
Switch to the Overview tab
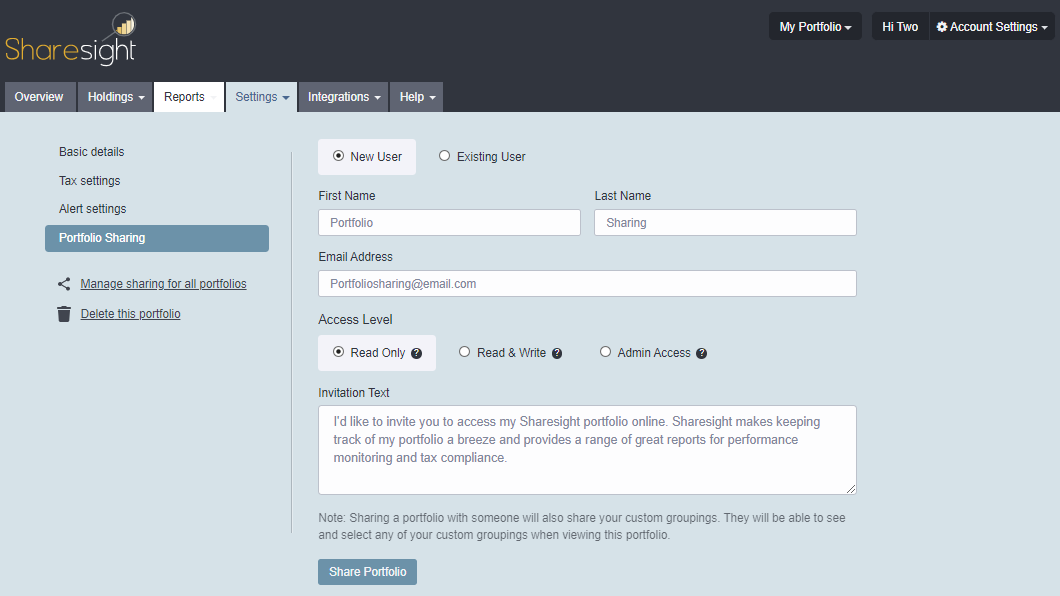[39, 96]
